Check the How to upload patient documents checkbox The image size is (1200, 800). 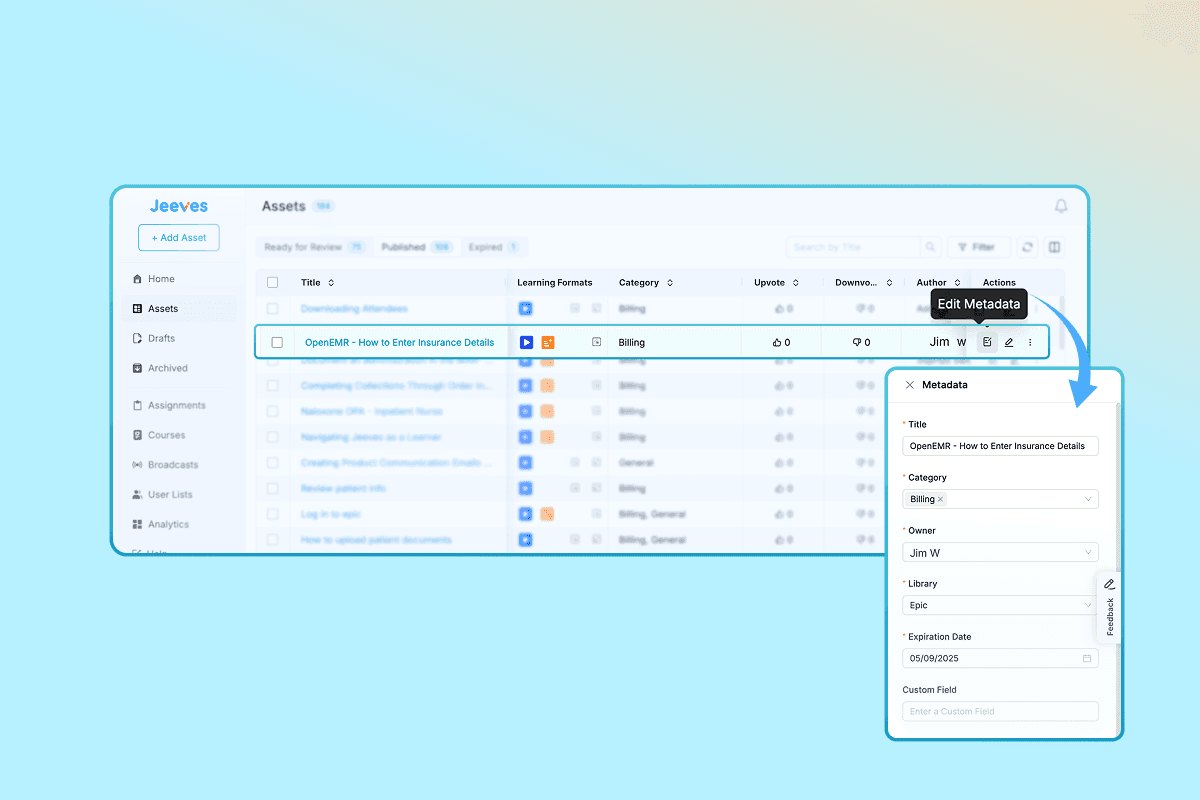point(272,540)
